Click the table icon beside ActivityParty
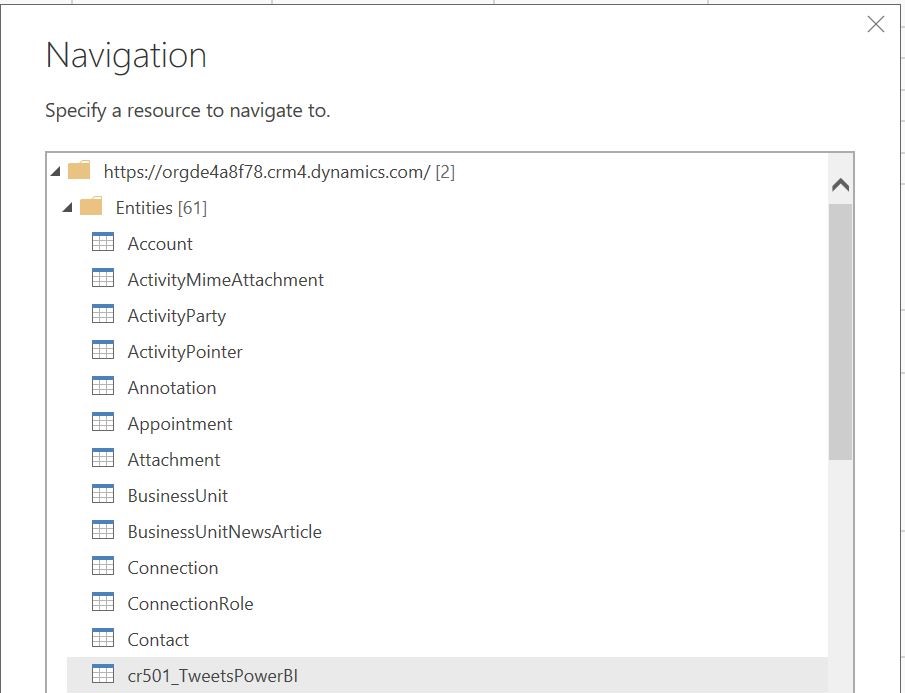Viewport: 905px width, 693px height. [x=103, y=314]
